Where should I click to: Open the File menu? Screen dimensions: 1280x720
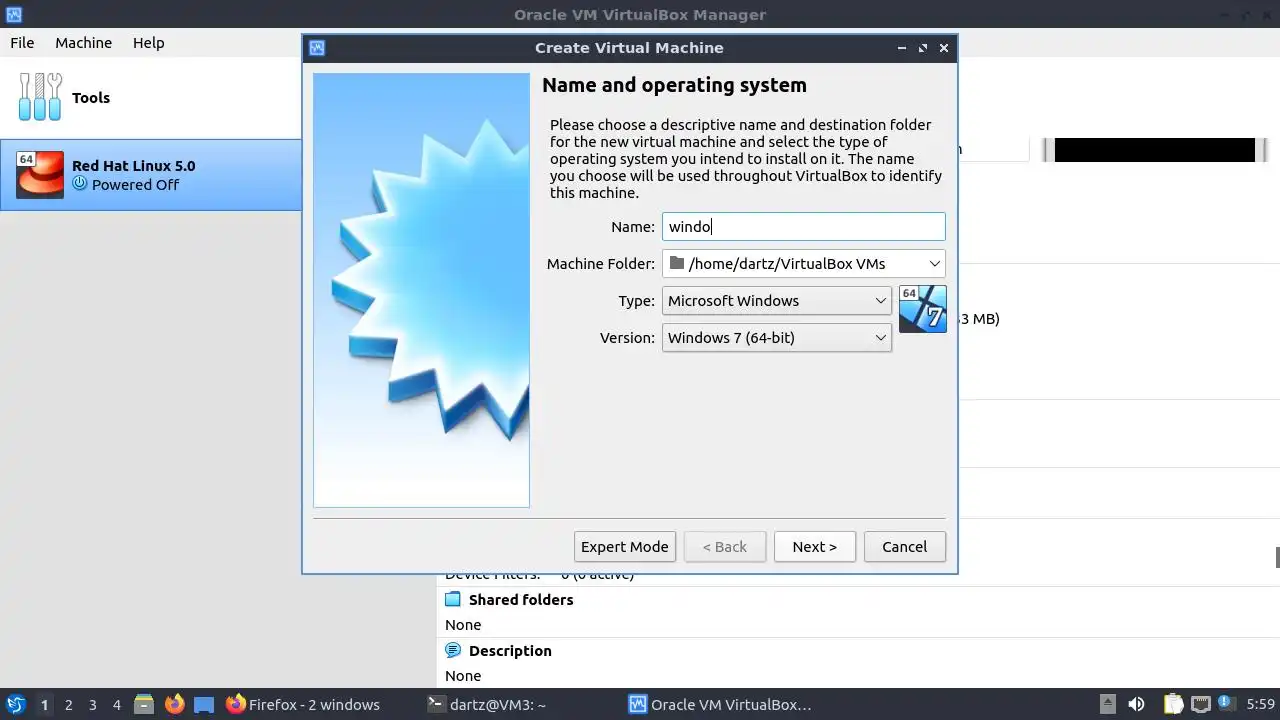(x=22, y=42)
